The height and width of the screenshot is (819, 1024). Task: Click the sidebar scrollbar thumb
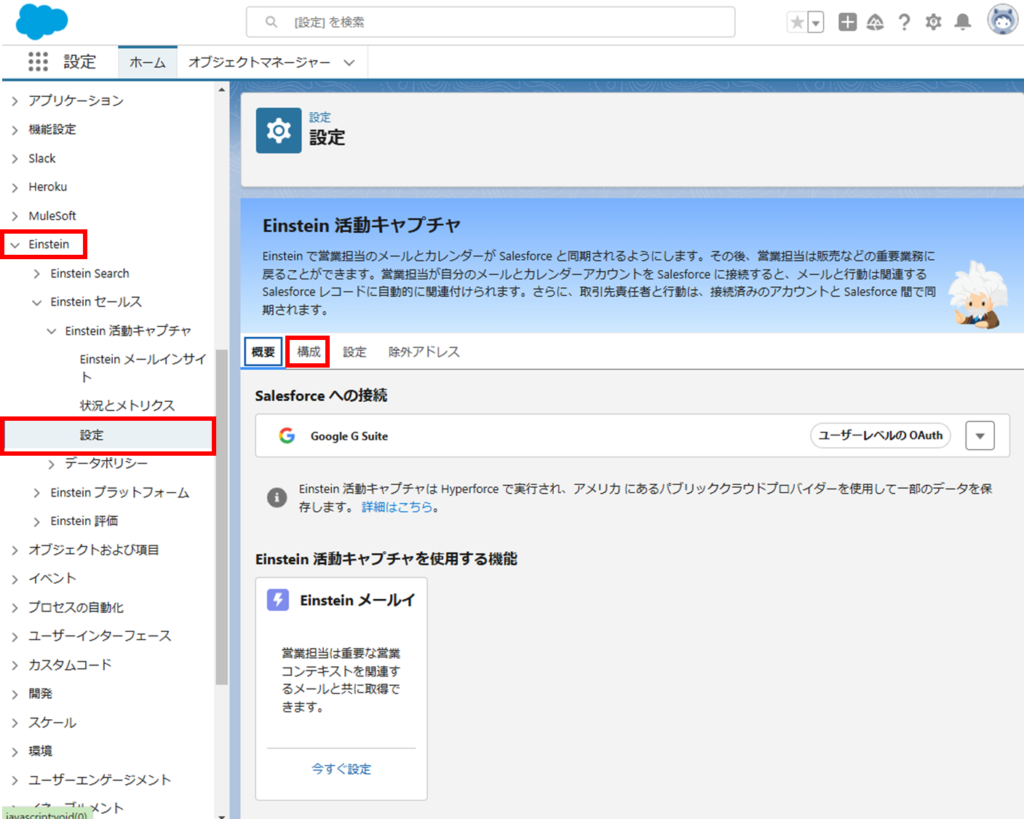pos(222,517)
